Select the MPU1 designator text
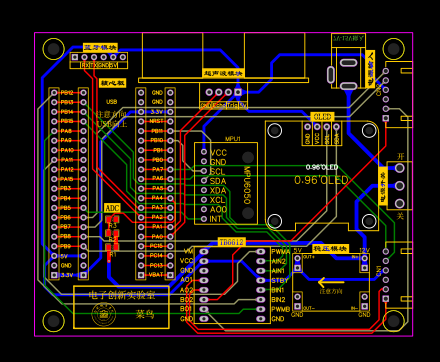 click(232, 139)
